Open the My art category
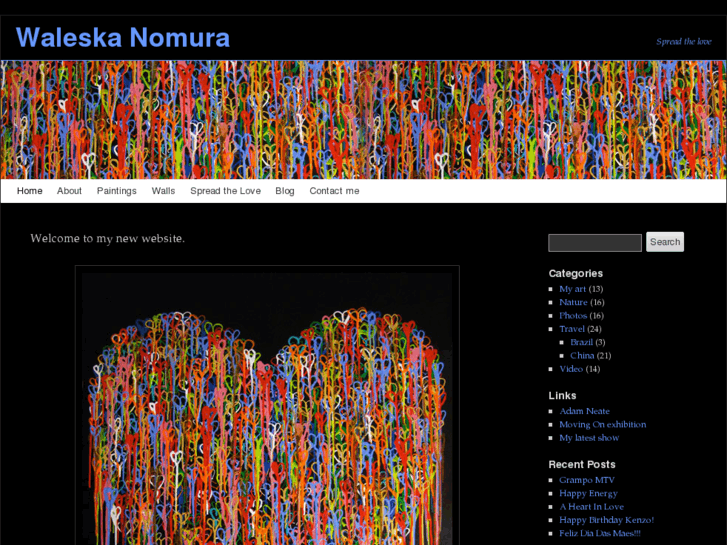This screenshot has height=545, width=727. (572, 289)
